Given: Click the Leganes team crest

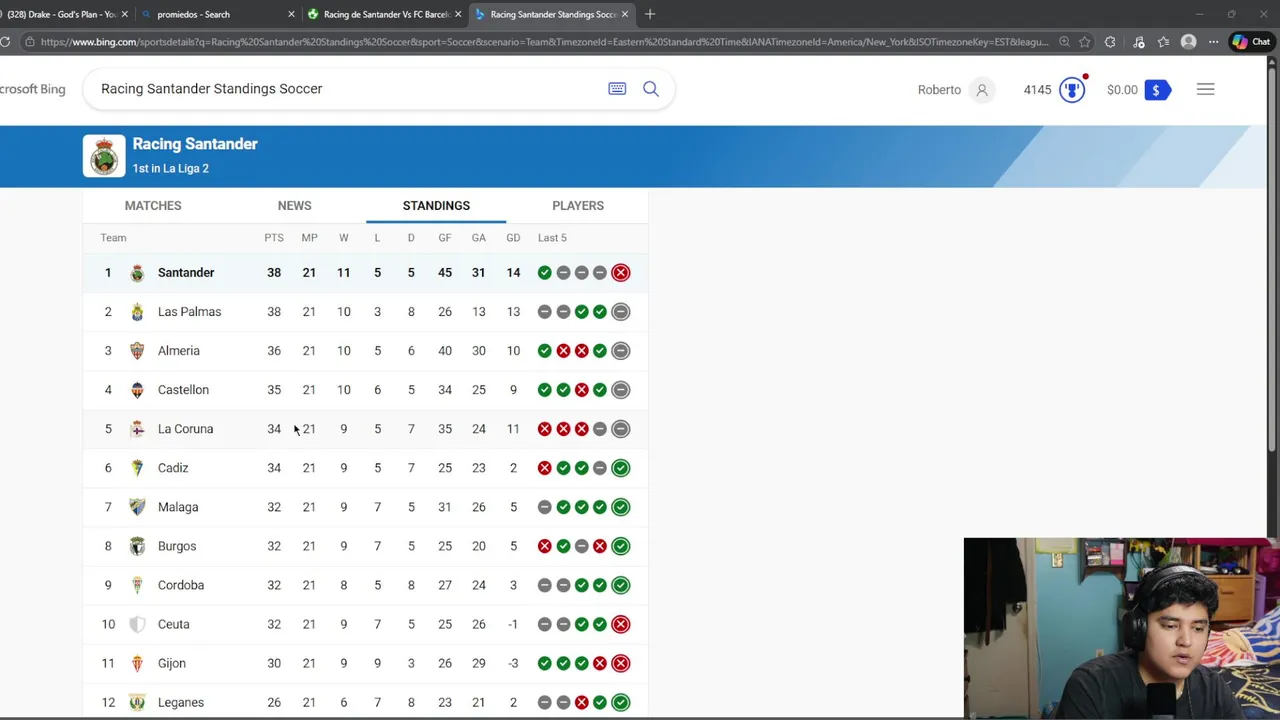Looking at the screenshot, I should 137,702.
